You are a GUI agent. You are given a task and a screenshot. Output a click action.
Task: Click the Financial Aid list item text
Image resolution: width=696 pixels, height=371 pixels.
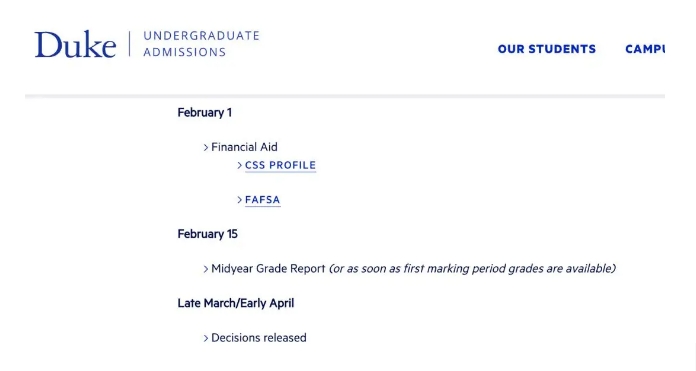pos(244,147)
